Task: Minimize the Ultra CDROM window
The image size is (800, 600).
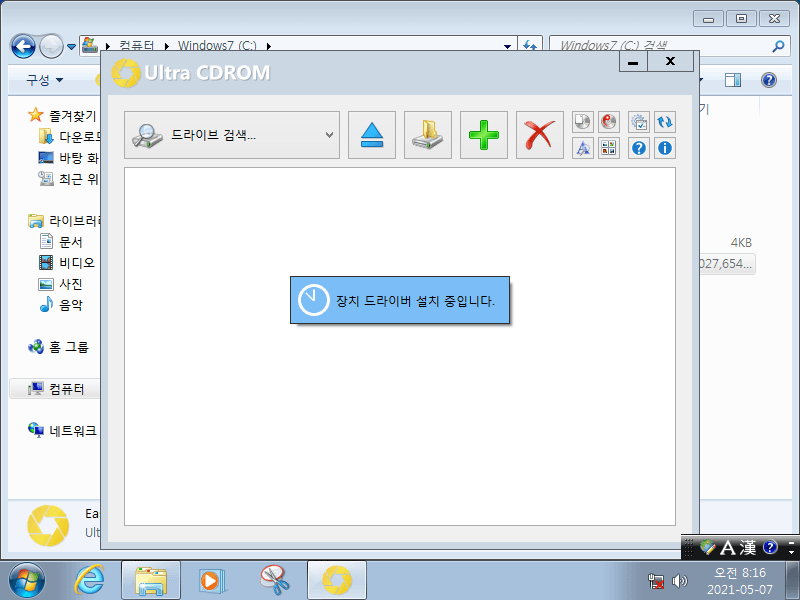Action: click(633, 62)
